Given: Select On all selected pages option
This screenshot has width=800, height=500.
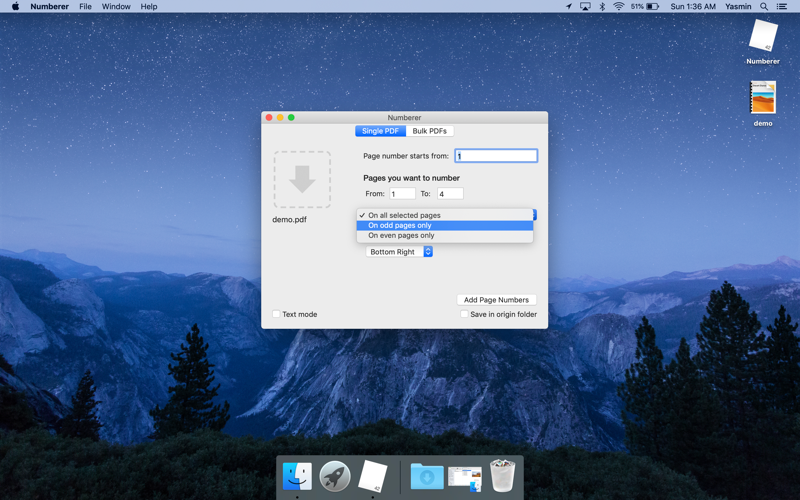Looking at the screenshot, I should (x=404, y=215).
